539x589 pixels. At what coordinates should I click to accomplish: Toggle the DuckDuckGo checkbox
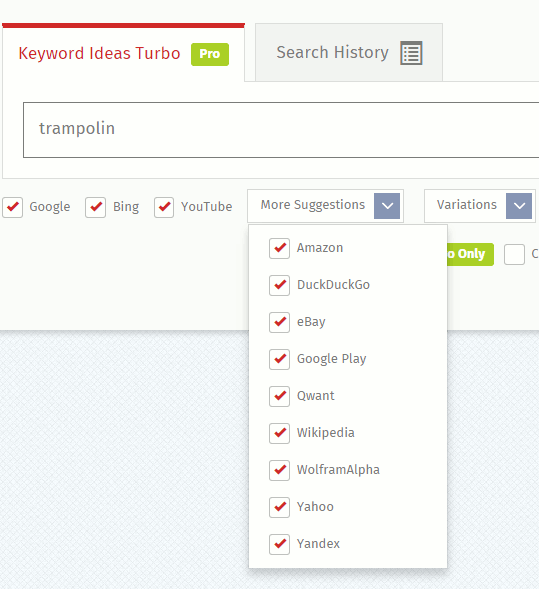tap(279, 285)
